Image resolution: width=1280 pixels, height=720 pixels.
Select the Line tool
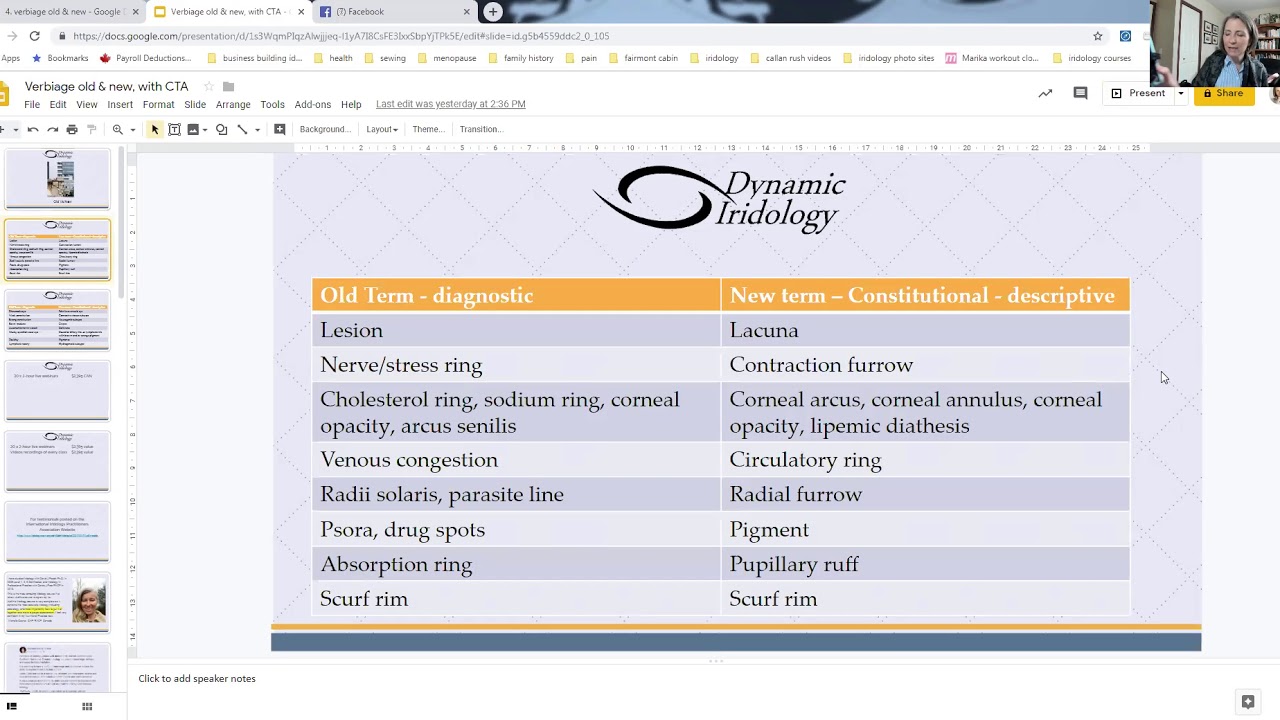(242, 129)
